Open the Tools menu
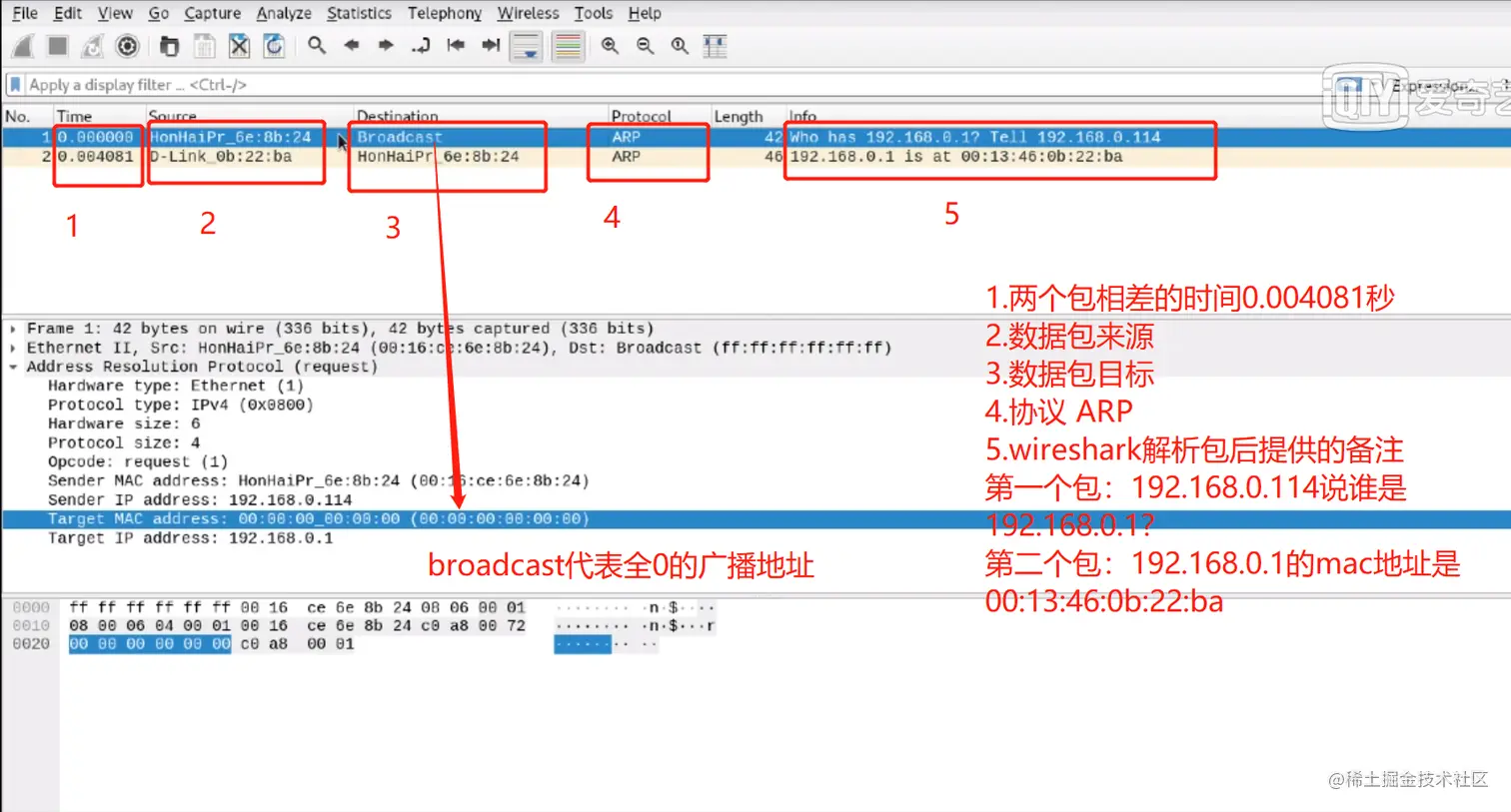 click(x=593, y=13)
